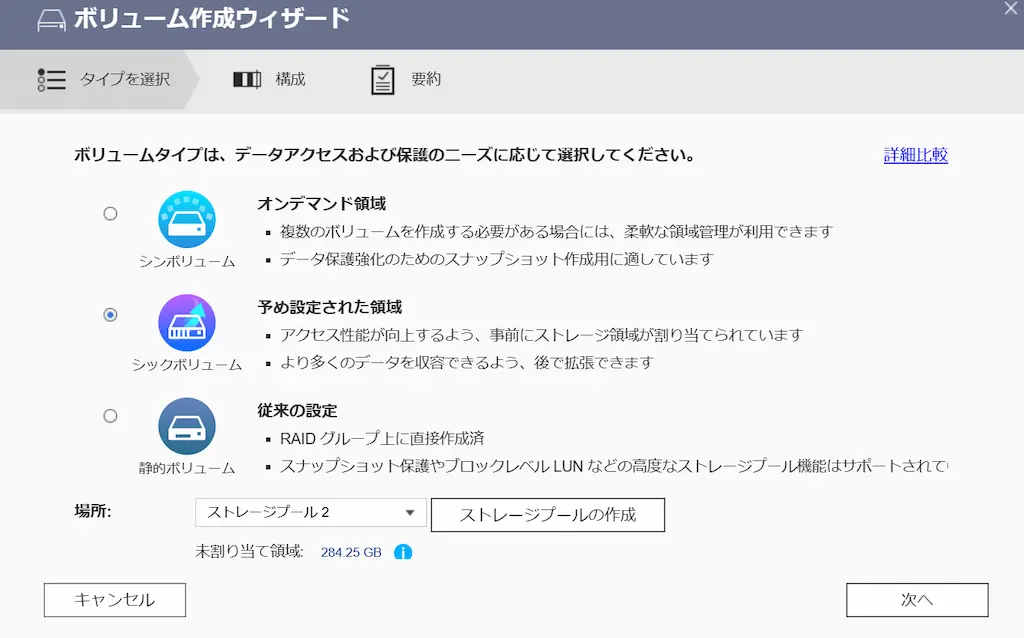Image resolution: width=1024 pixels, height=638 pixels.
Task: Click the 静的ボリューム label text
Action: click(x=187, y=468)
